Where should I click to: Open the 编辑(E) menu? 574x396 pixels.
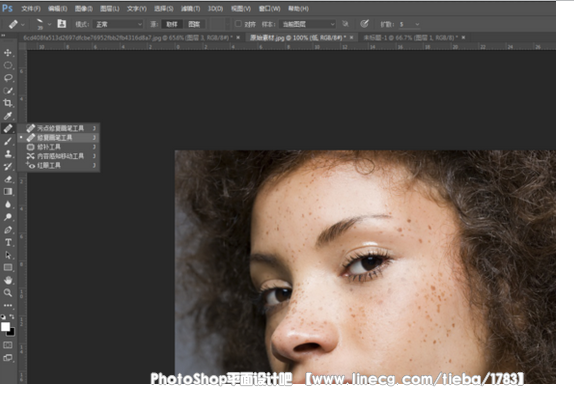point(58,8)
